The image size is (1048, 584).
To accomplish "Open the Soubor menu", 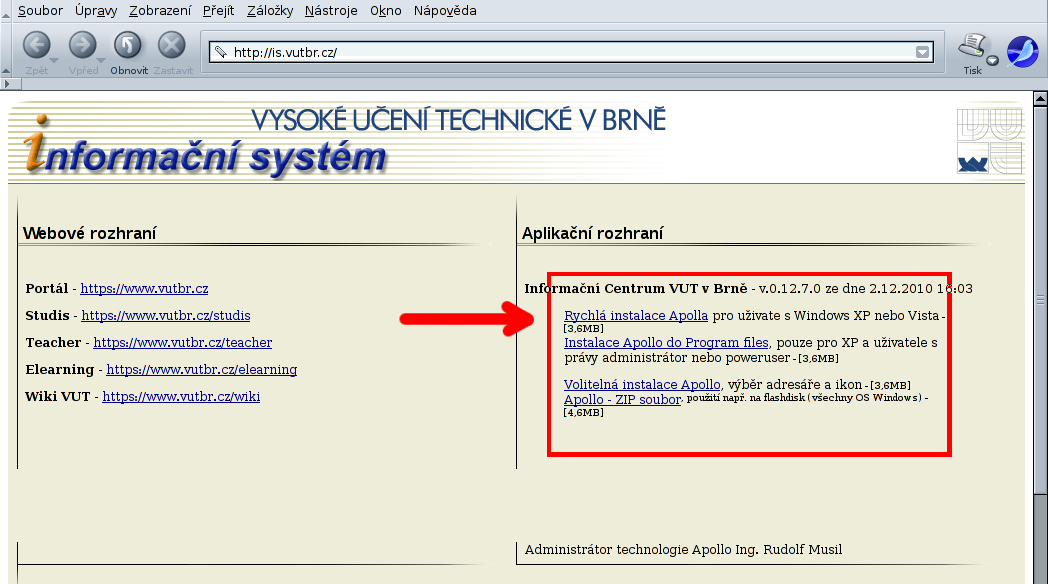I will [x=40, y=11].
